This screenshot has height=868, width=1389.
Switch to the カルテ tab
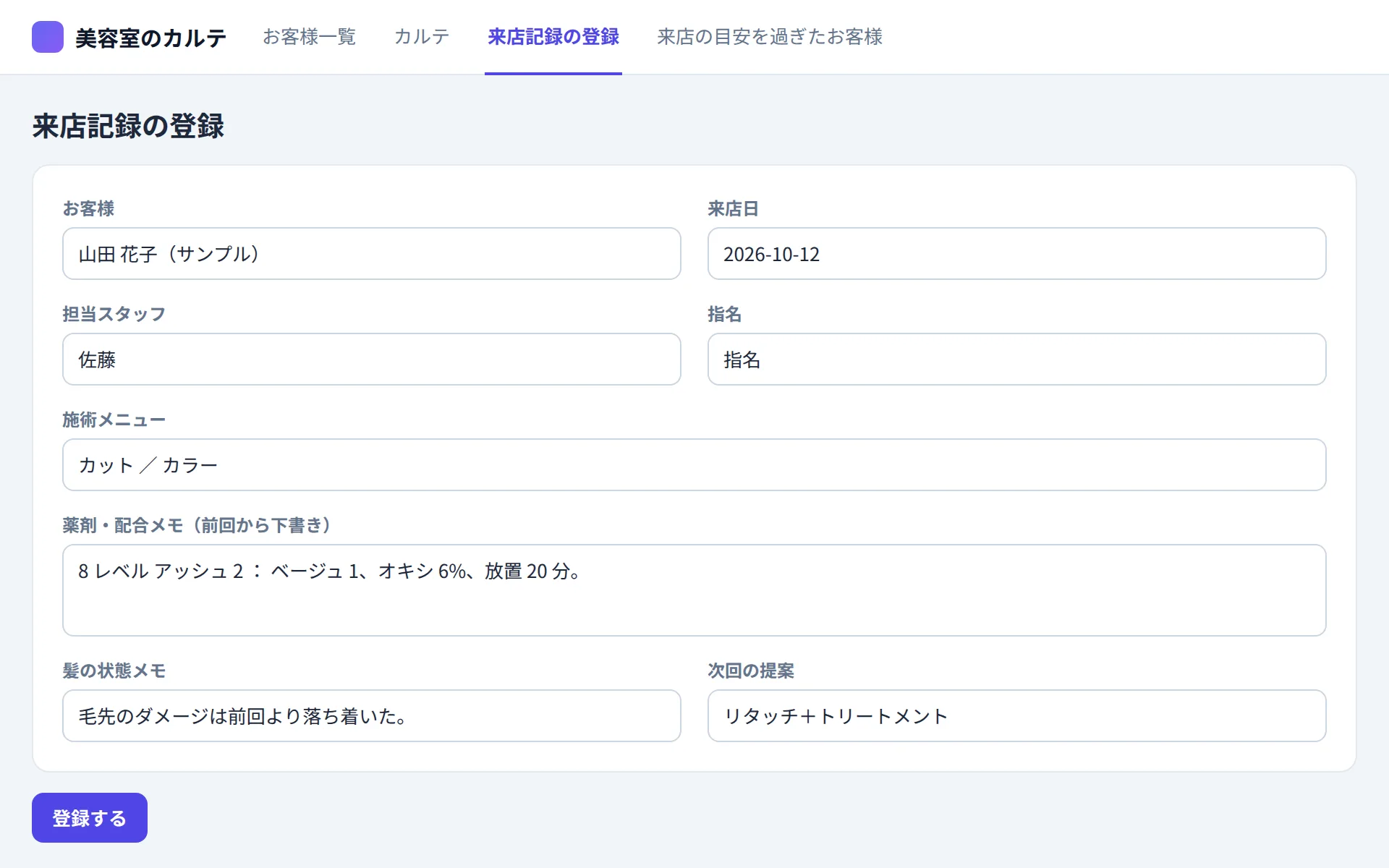pyautogui.click(x=422, y=37)
